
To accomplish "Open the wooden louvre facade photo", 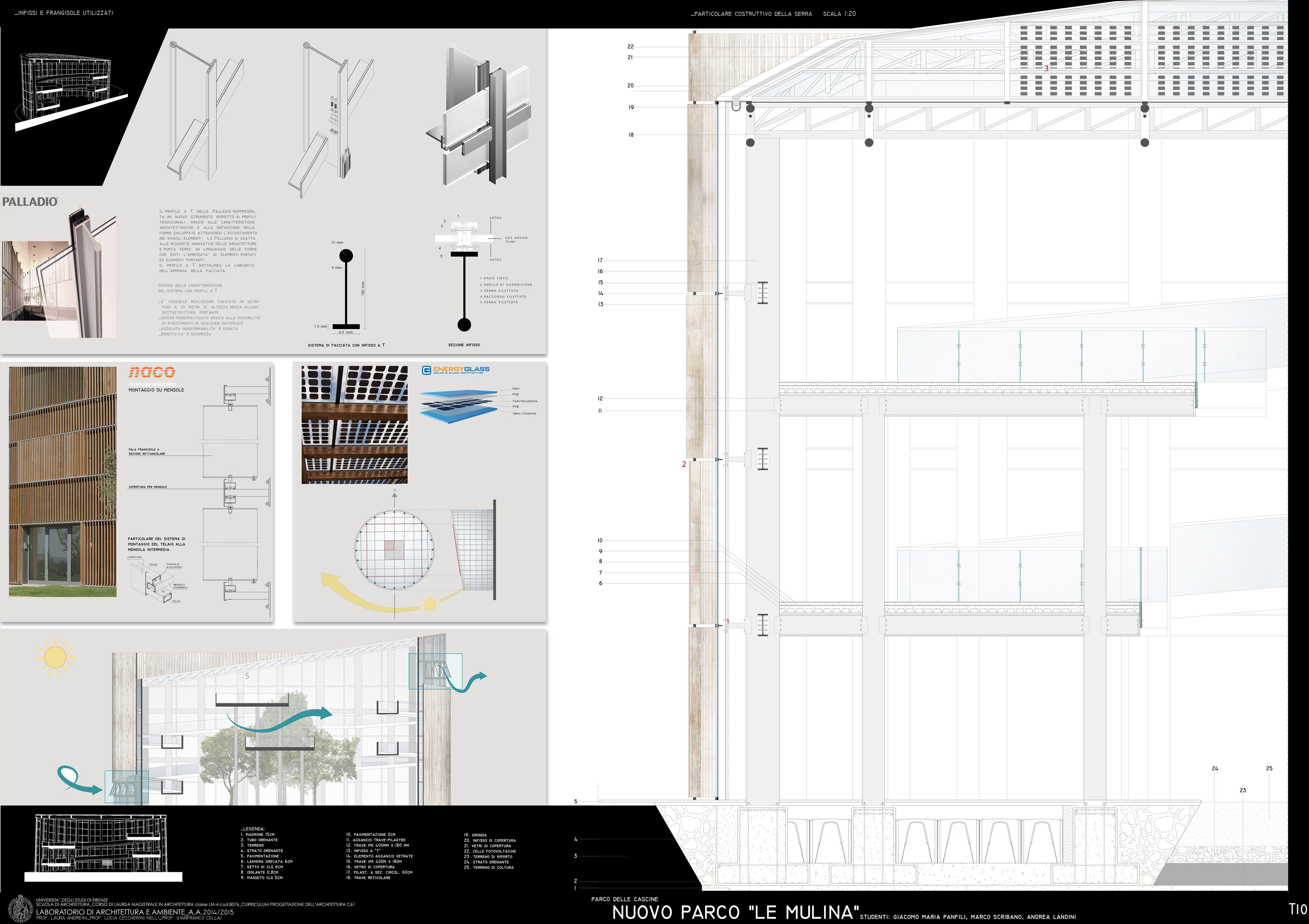I will 63,482.
